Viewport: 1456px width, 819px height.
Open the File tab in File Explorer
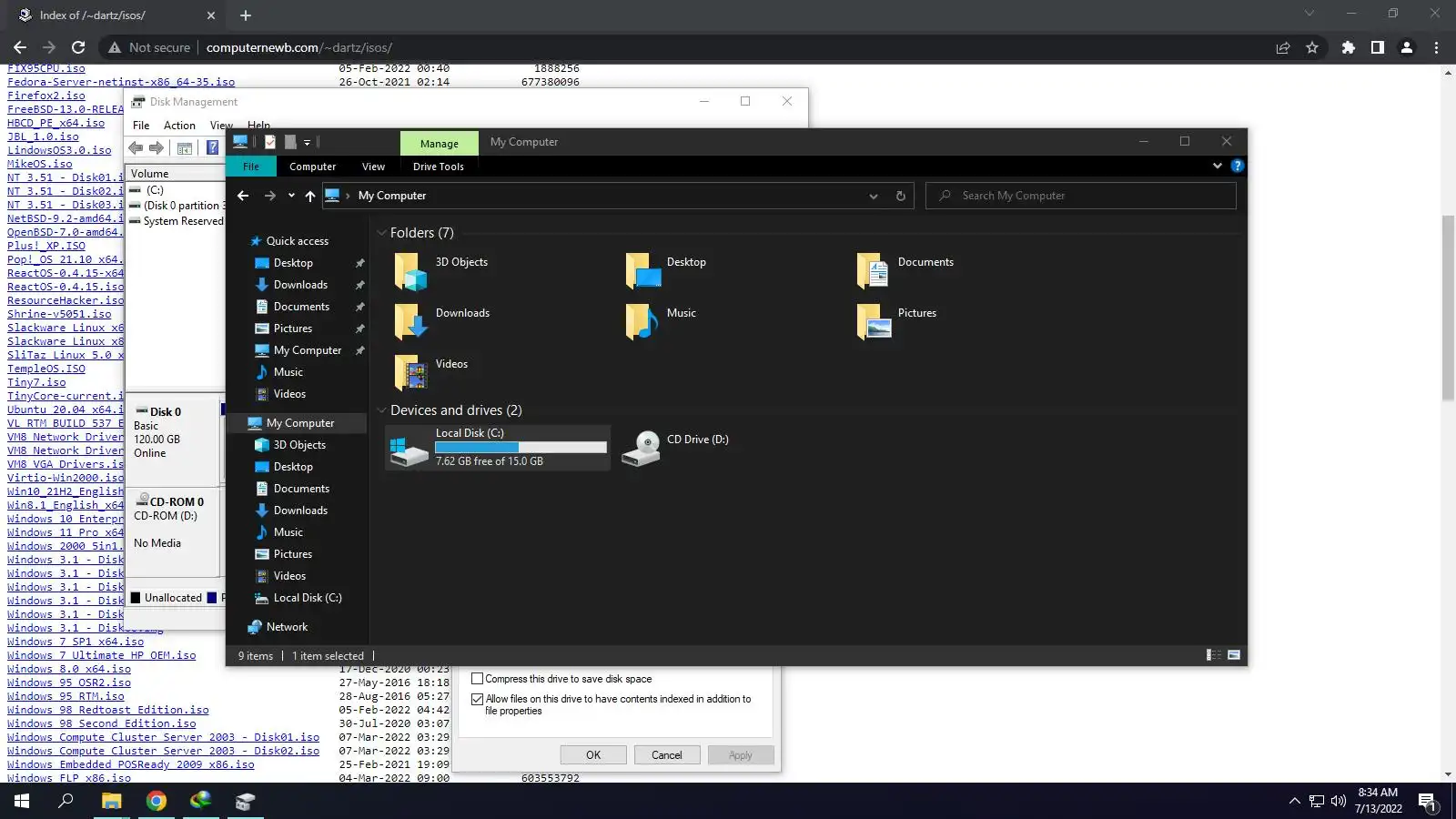pos(251,167)
